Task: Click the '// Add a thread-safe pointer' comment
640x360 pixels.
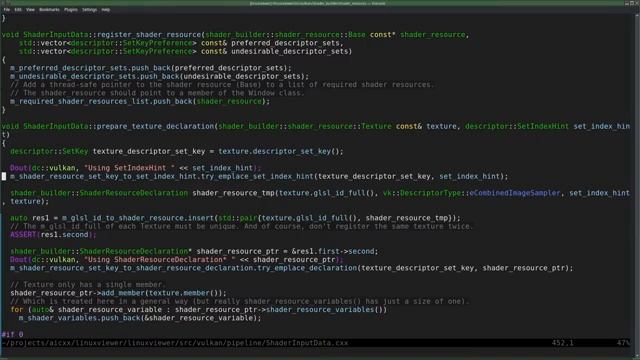Action: (222, 84)
